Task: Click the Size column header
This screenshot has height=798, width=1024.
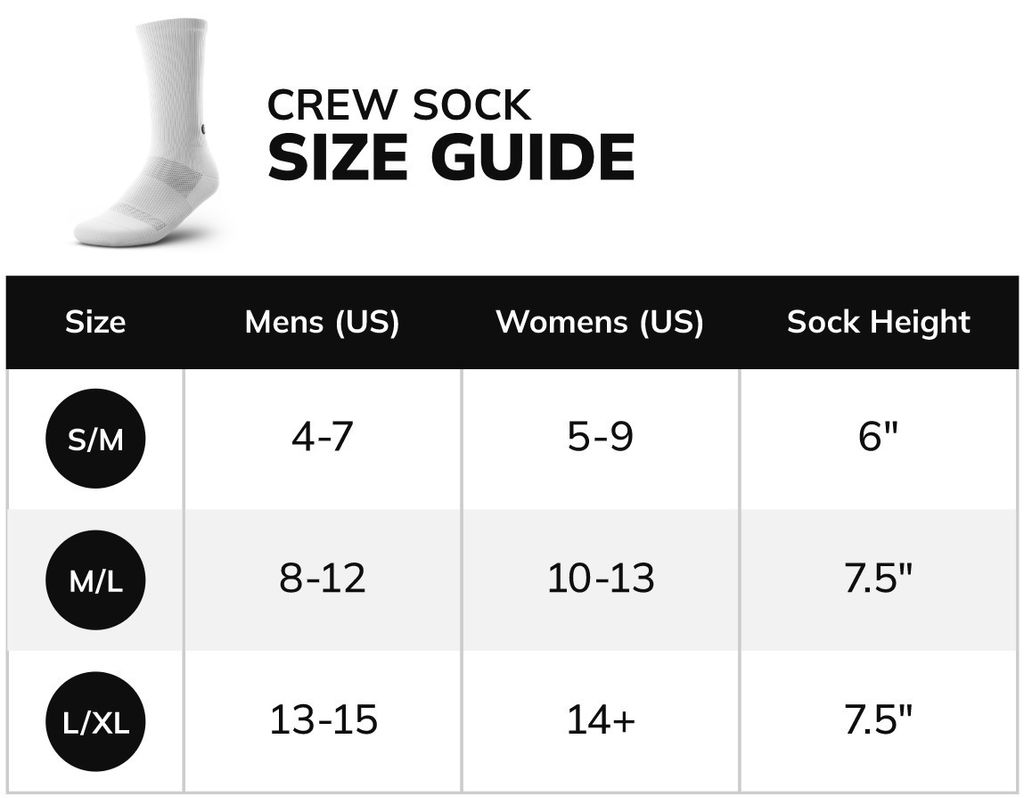Action: pyautogui.click(x=95, y=322)
